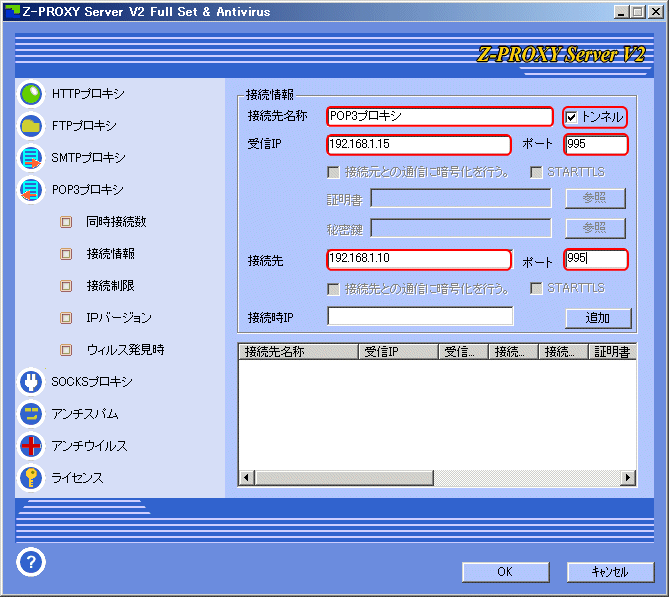Viewport: 669px width, 597px height.
Task: Toggle the STARTTLS checkbox under 受信IP
Action: [536, 172]
